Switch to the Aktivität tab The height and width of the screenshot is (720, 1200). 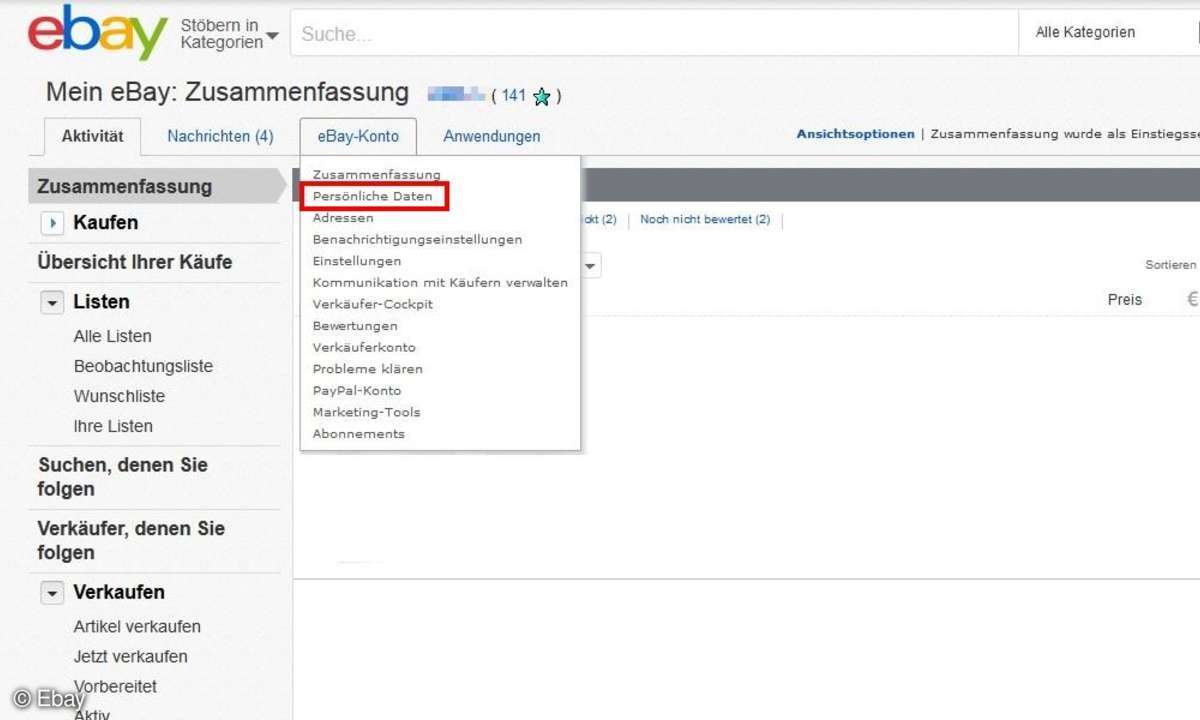(93, 136)
